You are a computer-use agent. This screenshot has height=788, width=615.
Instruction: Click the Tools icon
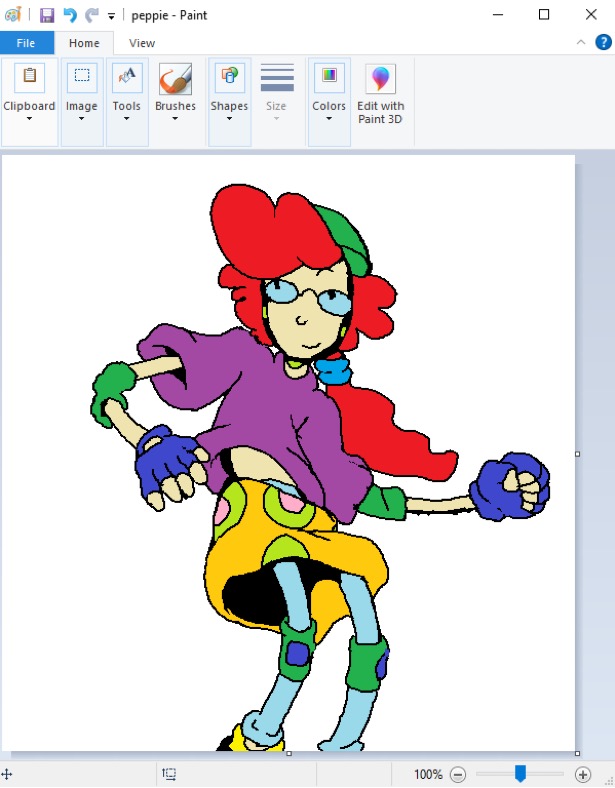click(127, 77)
